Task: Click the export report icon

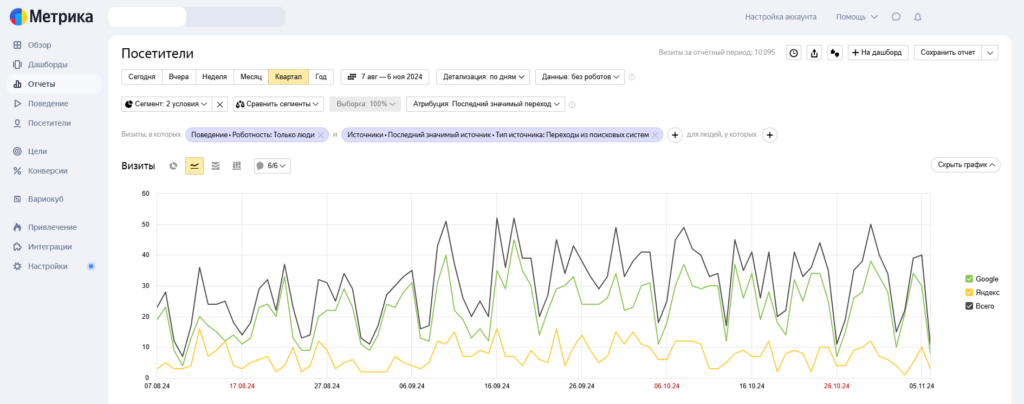Action: pyautogui.click(x=814, y=53)
